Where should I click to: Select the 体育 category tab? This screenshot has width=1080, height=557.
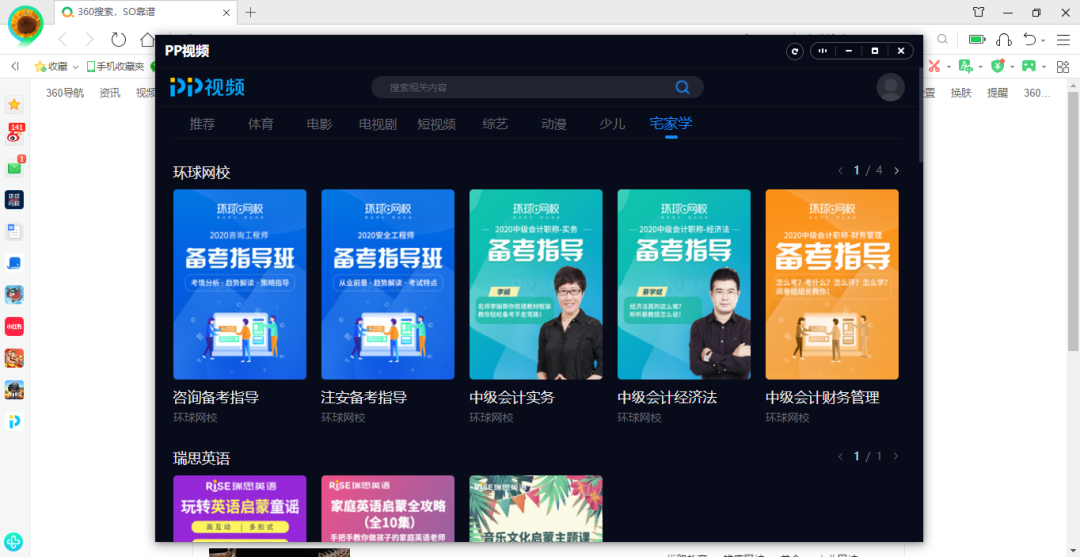click(260, 124)
